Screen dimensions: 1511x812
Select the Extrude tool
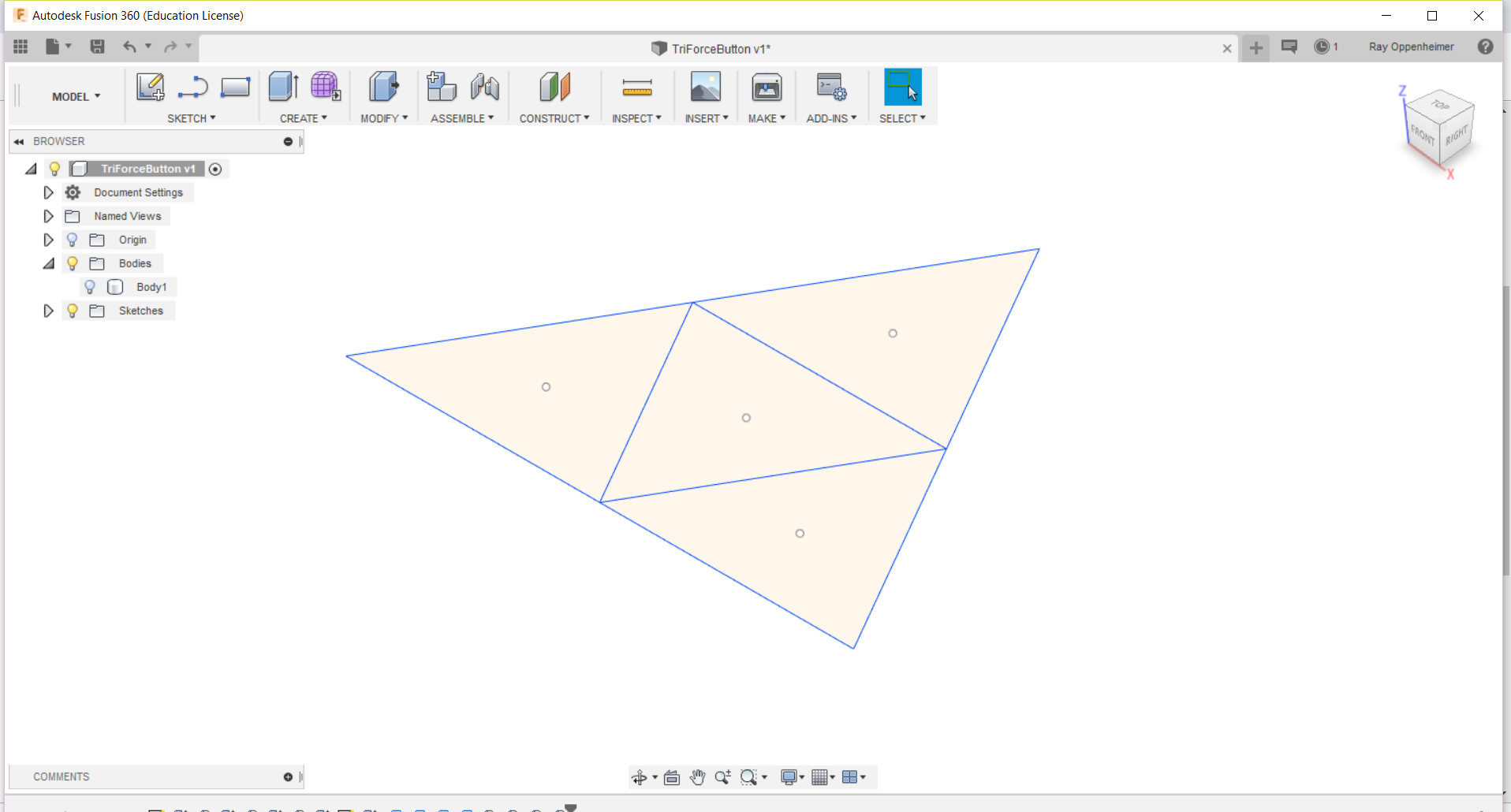click(x=283, y=87)
